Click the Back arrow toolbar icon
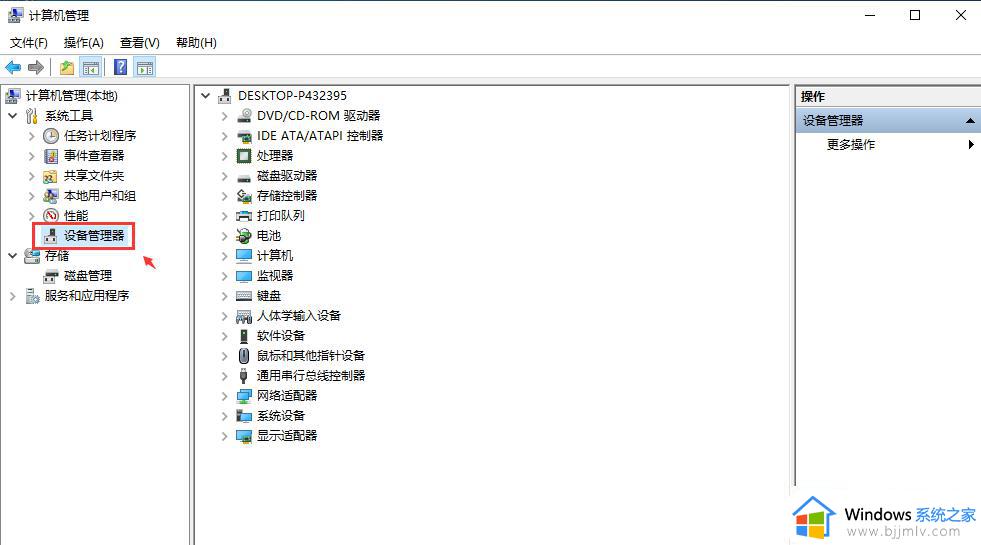The image size is (981, 545). tap(13, 68)
